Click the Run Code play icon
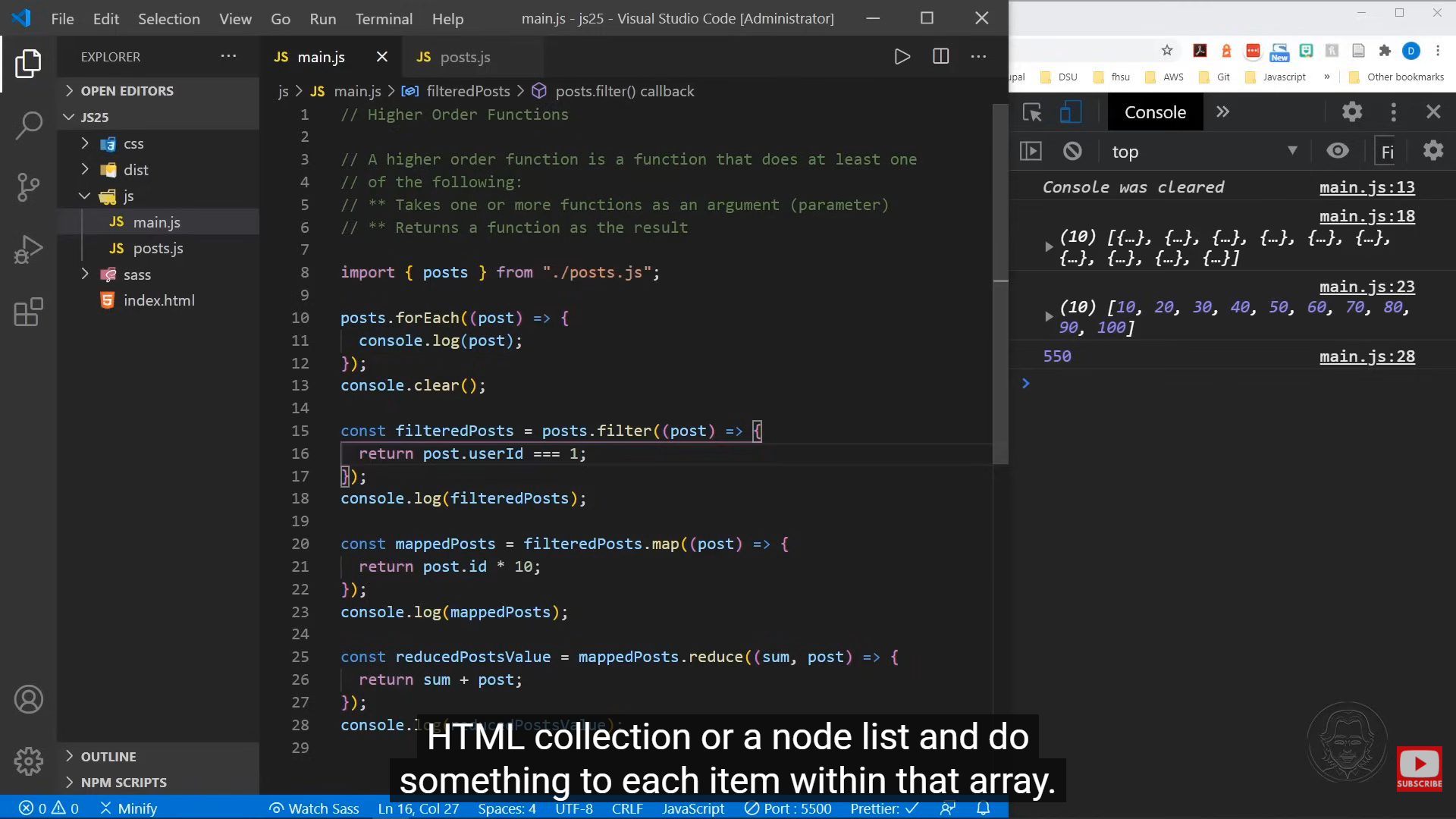Image resolution: width=1456 pixels, height=819 pixels. [902, 57]
